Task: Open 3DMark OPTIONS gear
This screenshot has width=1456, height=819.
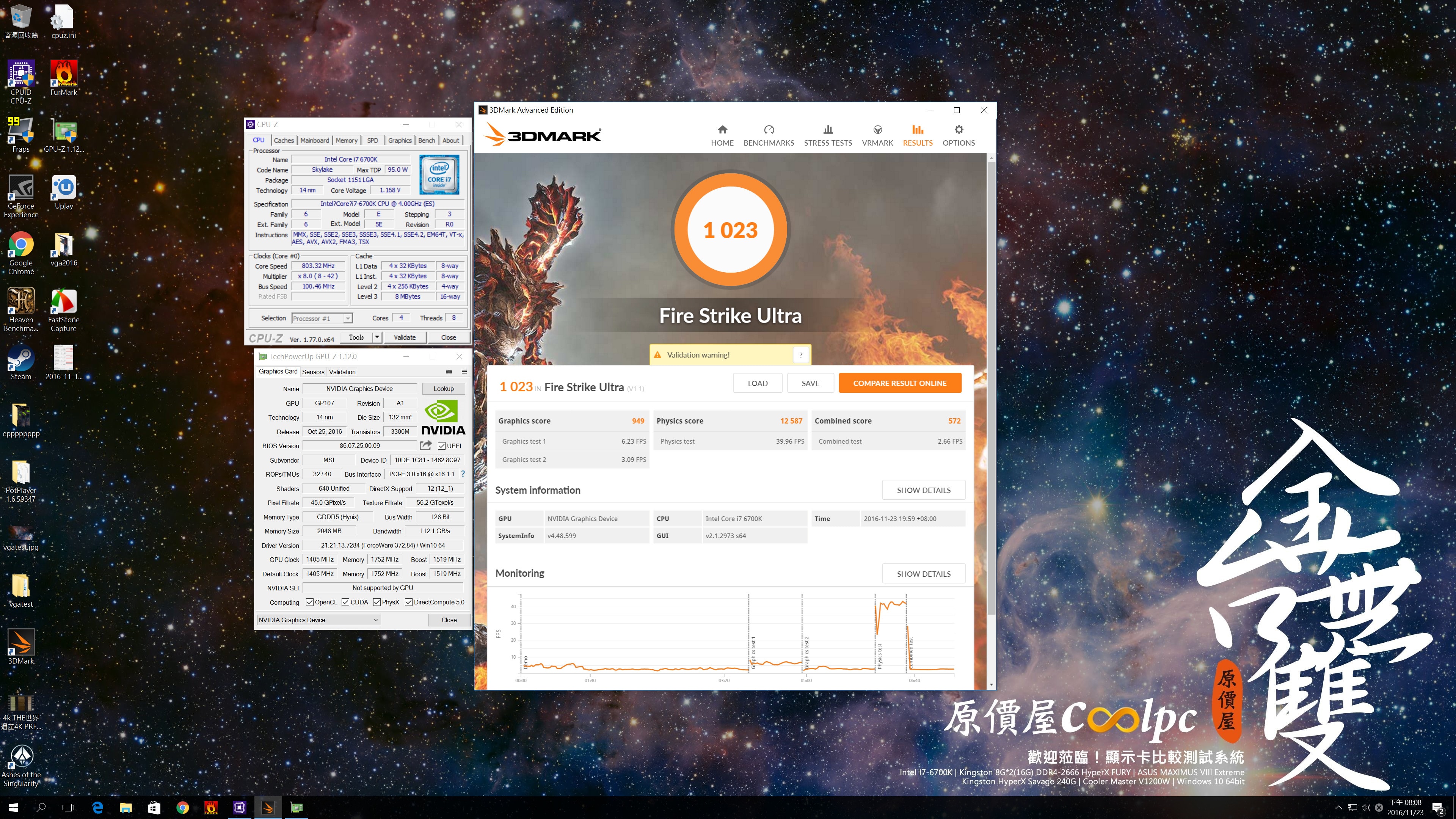Action: point(959,136)
